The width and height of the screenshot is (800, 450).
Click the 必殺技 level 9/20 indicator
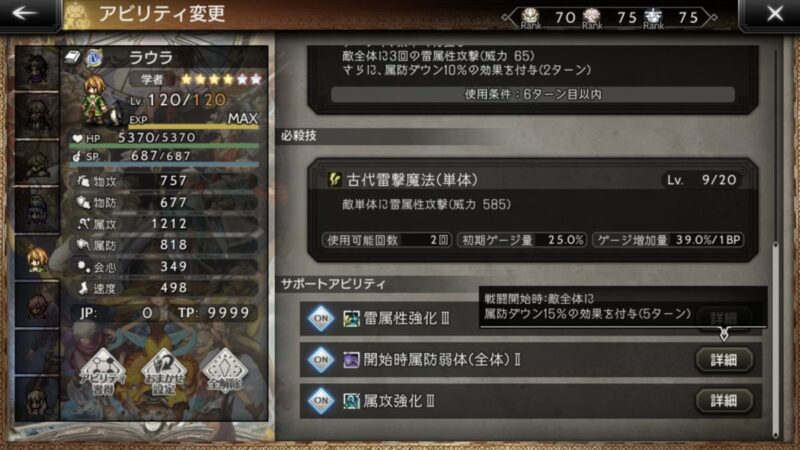point(702,180)
